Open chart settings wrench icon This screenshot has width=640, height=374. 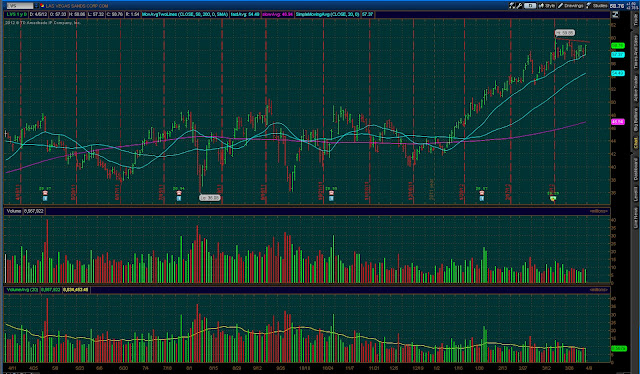click(519, 6)
